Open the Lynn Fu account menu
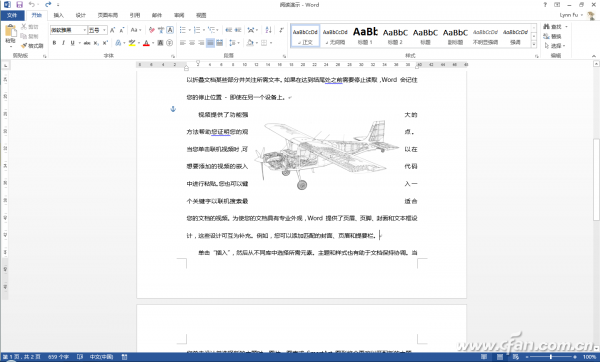Viewport: 600px width, 362px height. tap(571, 15)
